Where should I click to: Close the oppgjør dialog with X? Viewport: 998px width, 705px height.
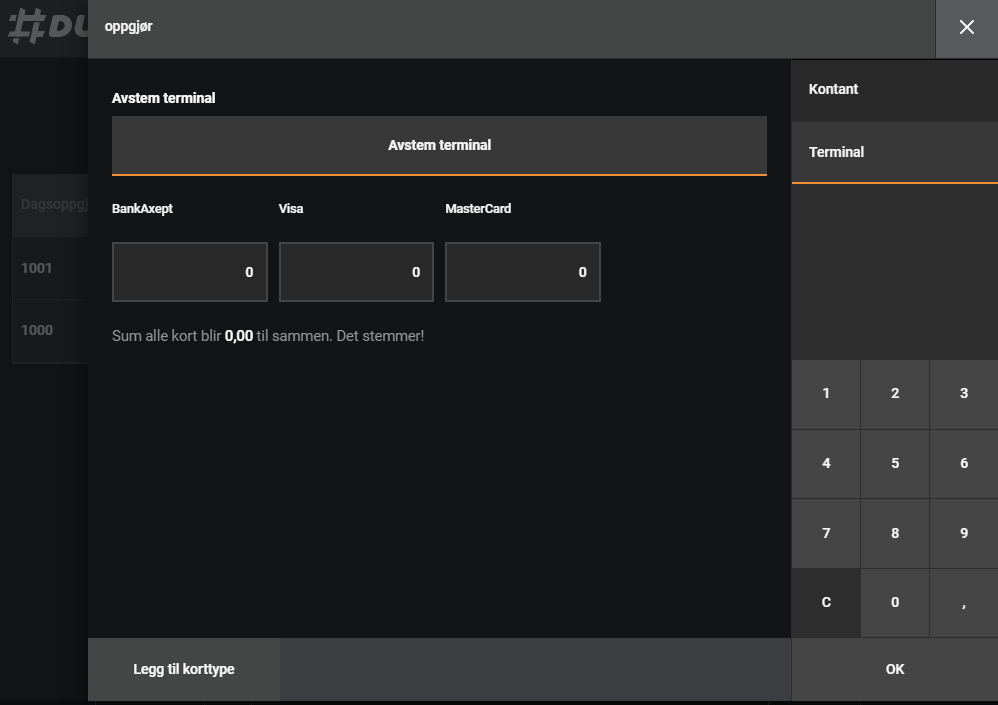click(966, 27)
